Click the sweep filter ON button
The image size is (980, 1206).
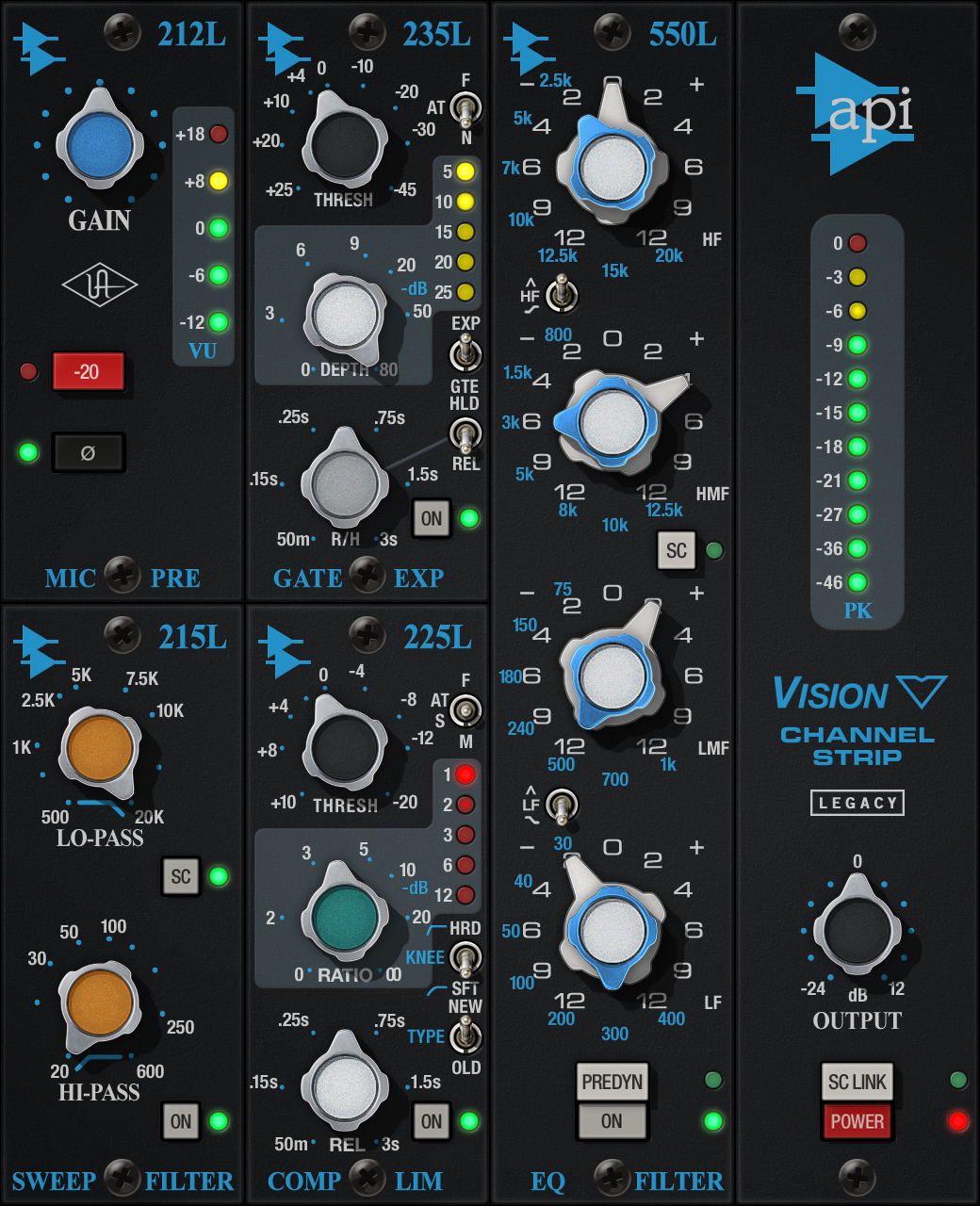coord(181,1121)
